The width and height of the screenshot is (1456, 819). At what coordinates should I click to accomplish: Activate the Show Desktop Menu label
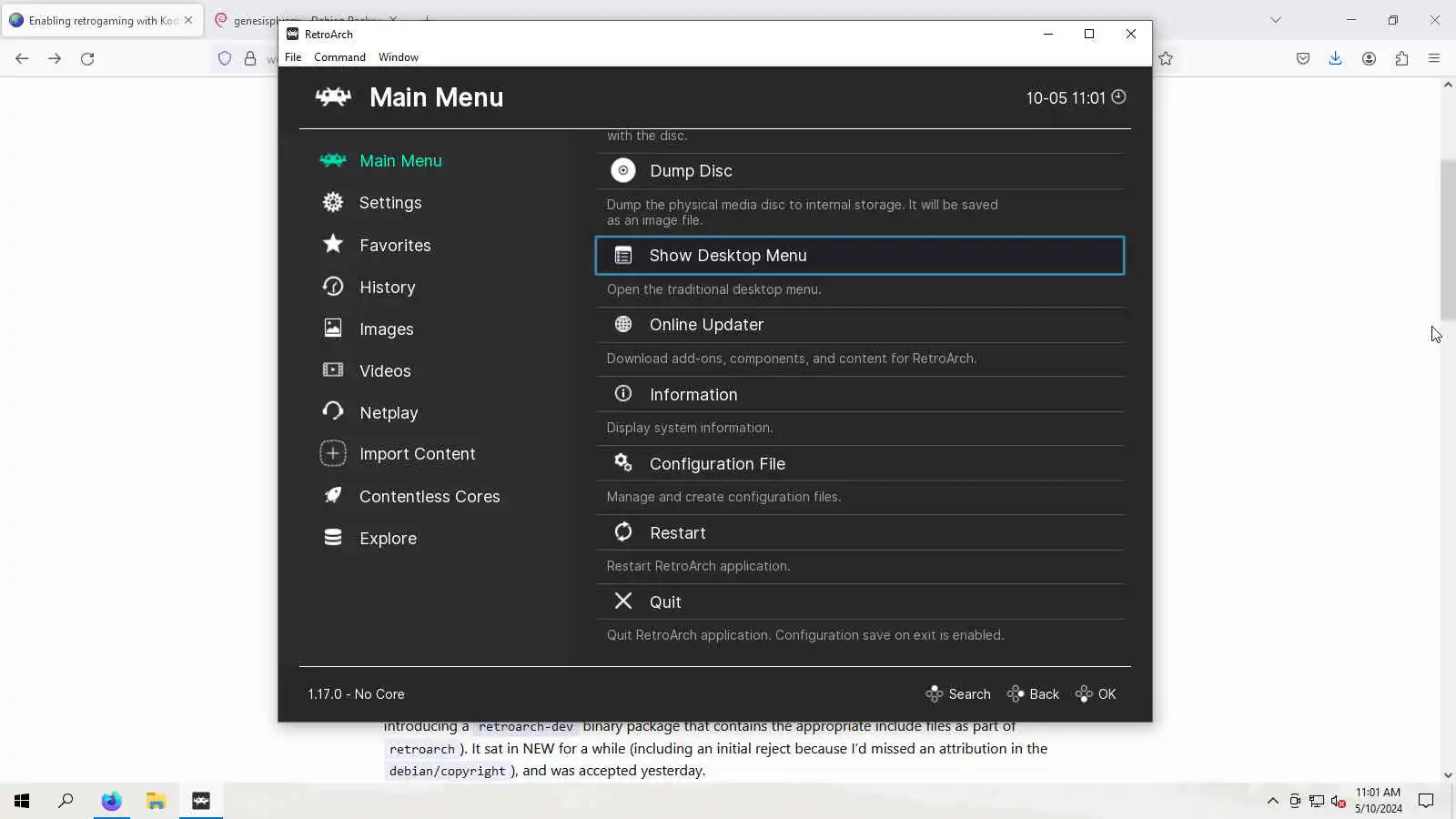[728, 256]
